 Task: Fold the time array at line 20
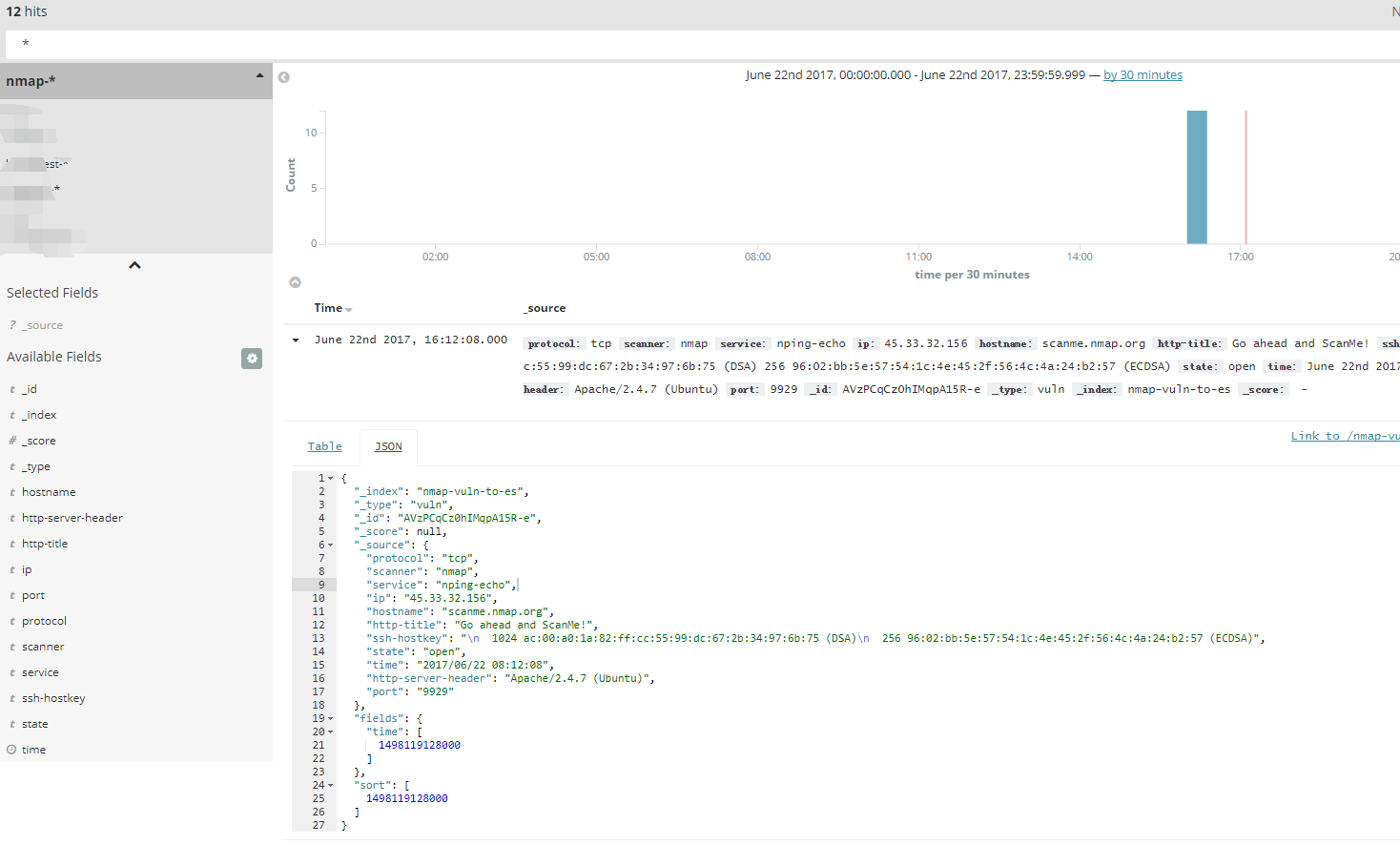coord(331,732)
